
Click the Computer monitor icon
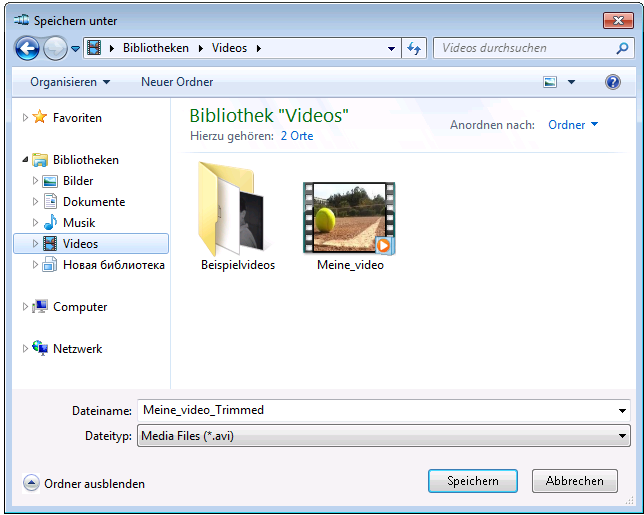click(40, 306)
